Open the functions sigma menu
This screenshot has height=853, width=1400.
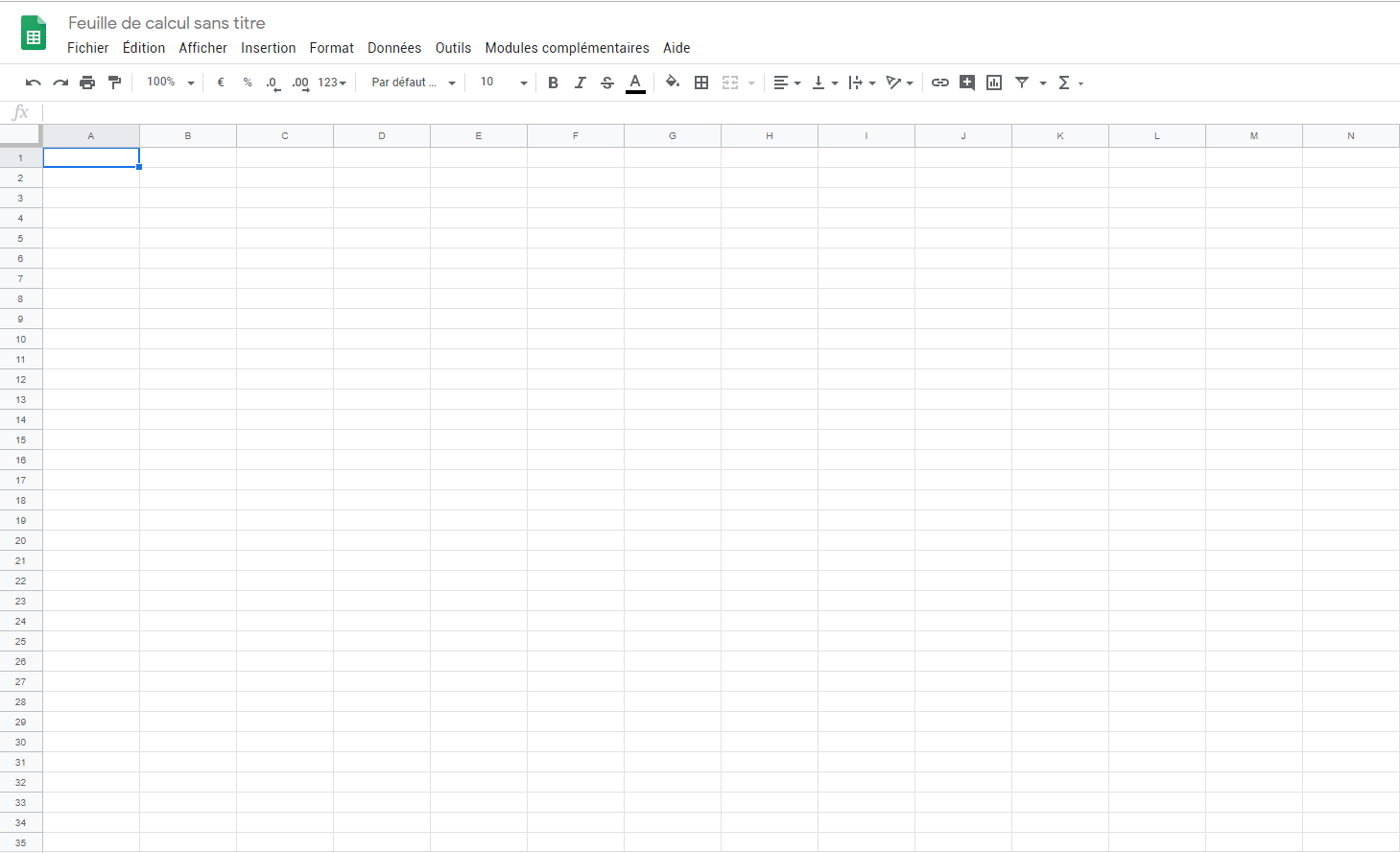click(x=1070, y=83)
